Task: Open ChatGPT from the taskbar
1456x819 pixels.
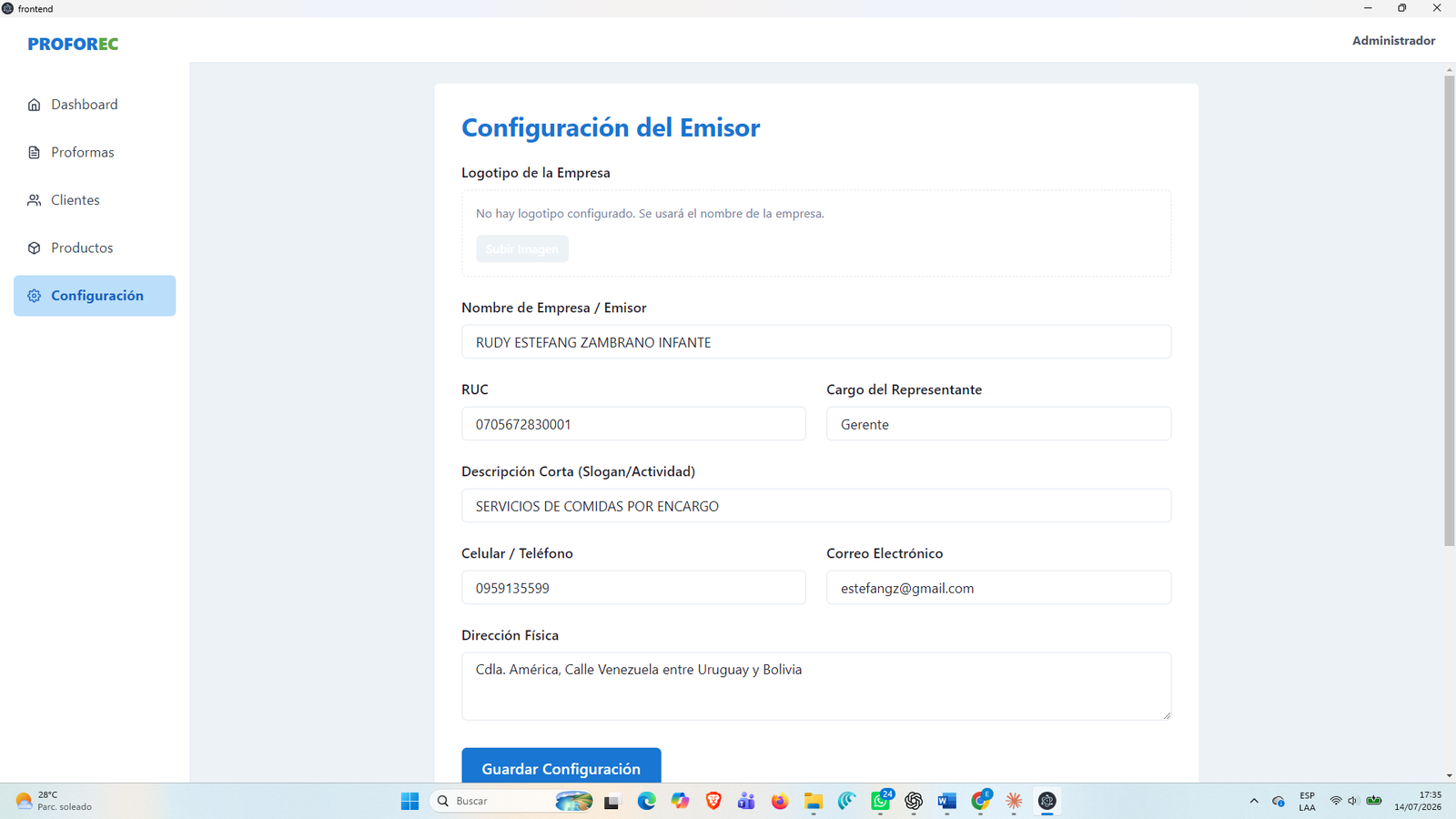Action: (x=914, y=801)
